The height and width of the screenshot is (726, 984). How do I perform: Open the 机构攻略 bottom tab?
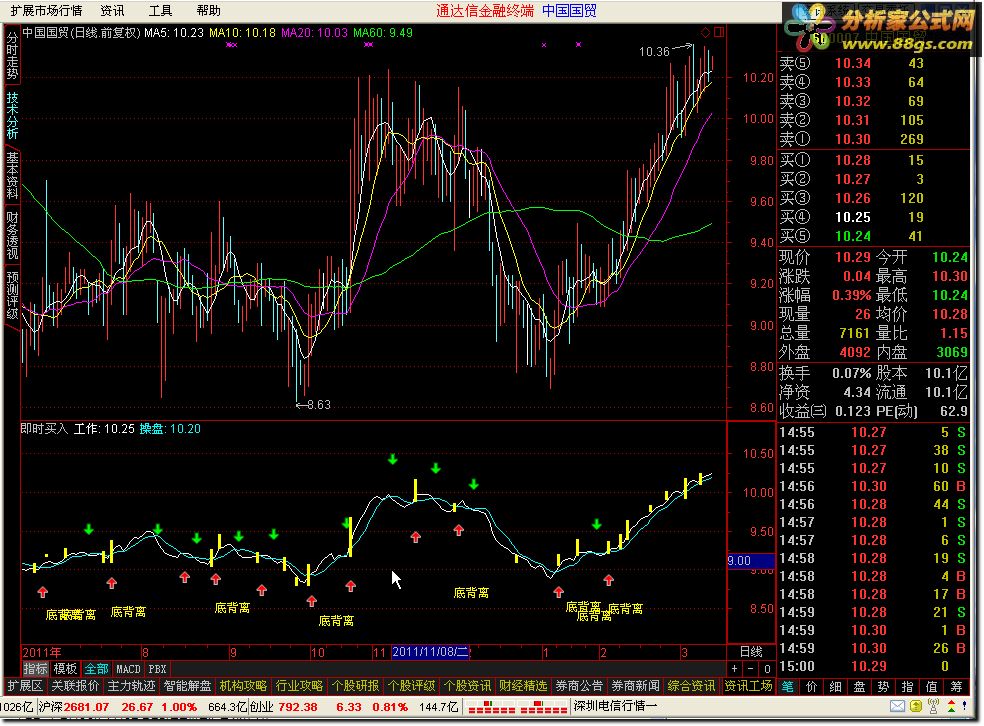(243, 686)
